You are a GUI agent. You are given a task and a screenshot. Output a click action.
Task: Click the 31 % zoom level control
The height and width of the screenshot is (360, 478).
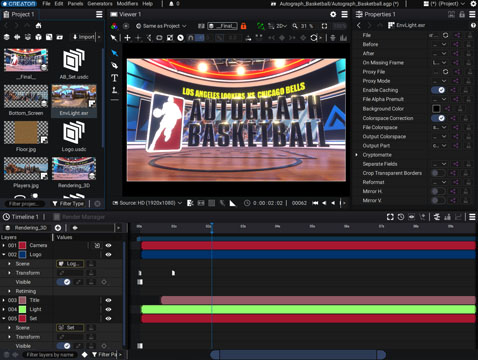pyautogui.click(x=304, y=26)
